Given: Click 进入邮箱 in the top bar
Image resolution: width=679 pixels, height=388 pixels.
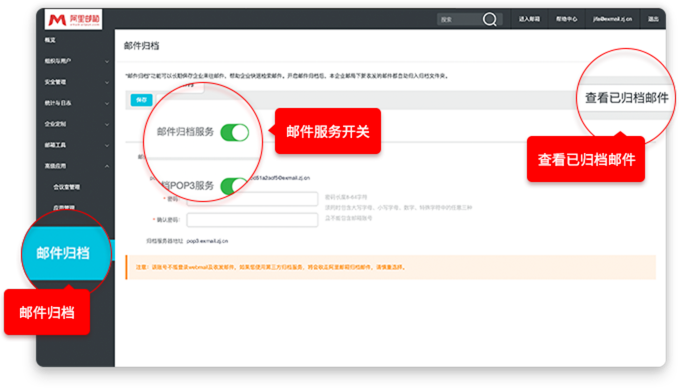Looking at the screenshot, I should [529, 19].
